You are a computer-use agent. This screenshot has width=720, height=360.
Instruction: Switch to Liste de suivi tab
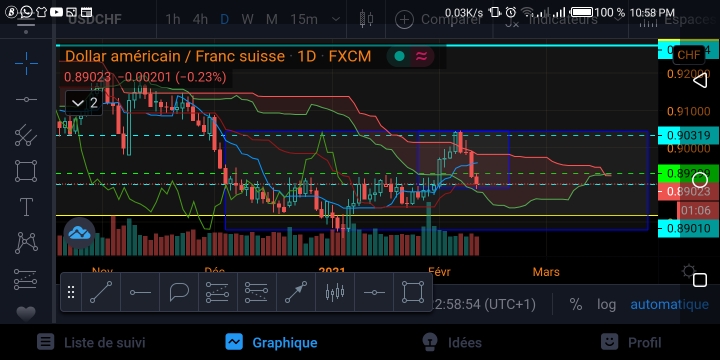point(91,343)
